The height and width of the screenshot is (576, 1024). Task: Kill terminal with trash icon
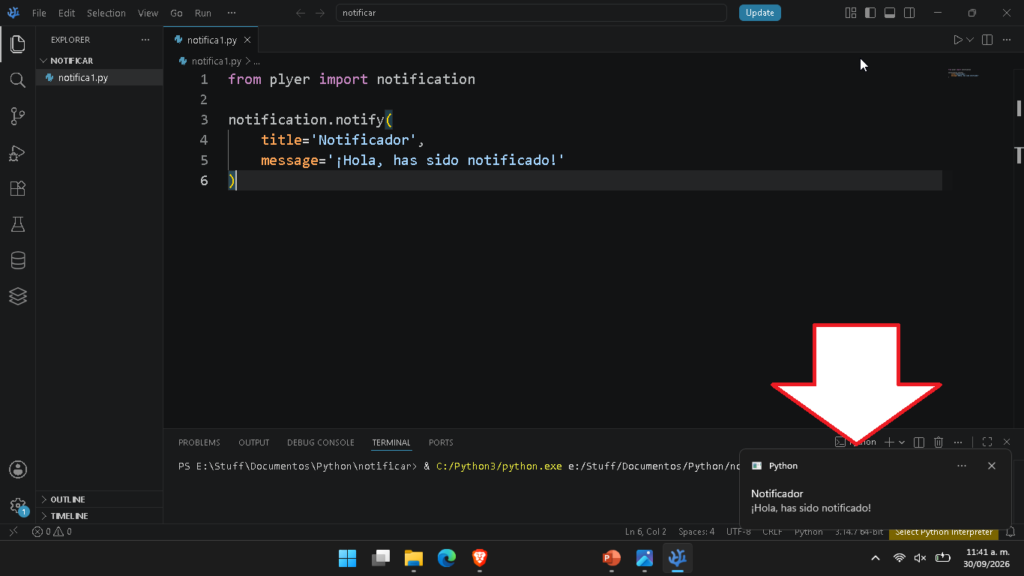(x=938, y=442)
